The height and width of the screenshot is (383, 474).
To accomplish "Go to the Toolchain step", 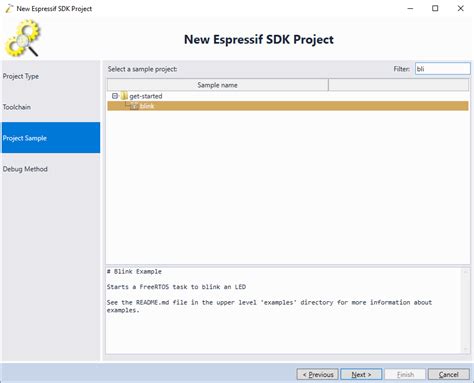I will tap(51, 107).
